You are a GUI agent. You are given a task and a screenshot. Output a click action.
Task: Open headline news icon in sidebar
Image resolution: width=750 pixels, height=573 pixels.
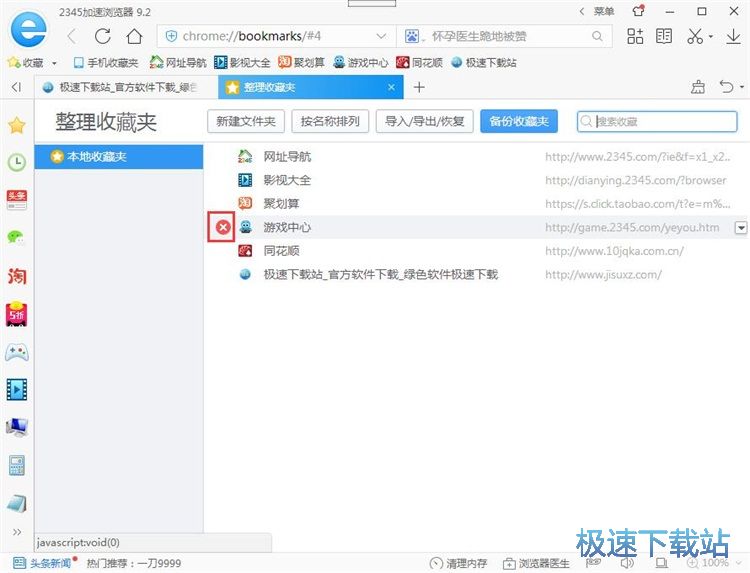click(17, 200)
